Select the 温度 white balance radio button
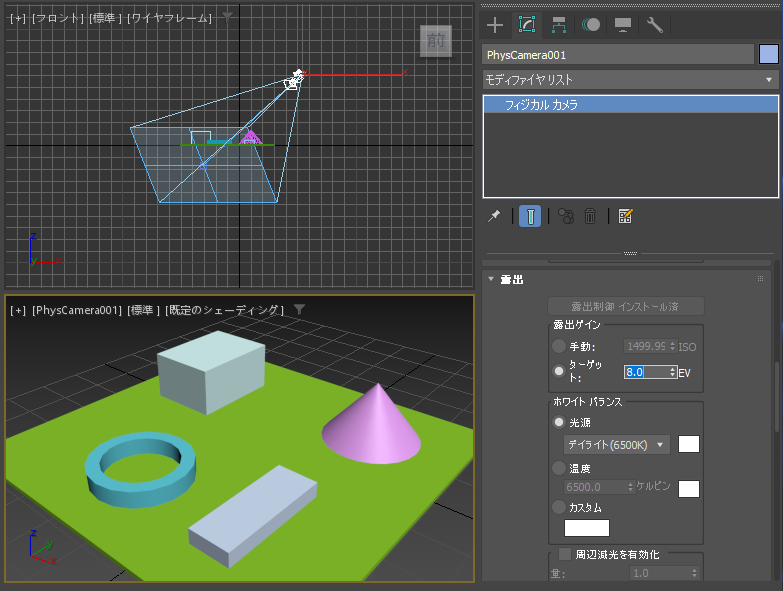 (559, 468)
